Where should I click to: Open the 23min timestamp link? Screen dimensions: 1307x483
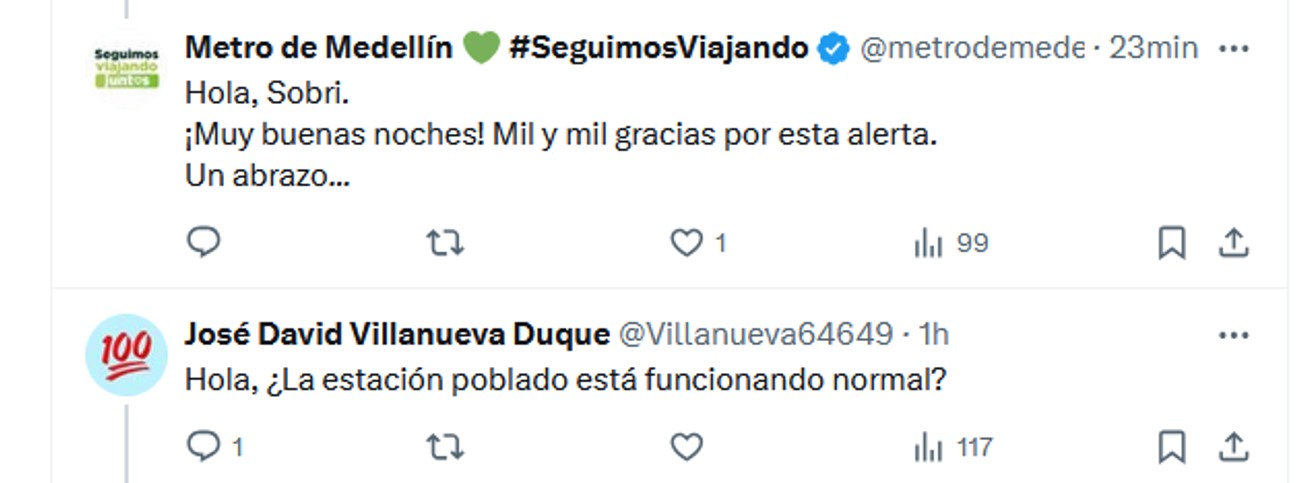click(x=1153, y=47)
